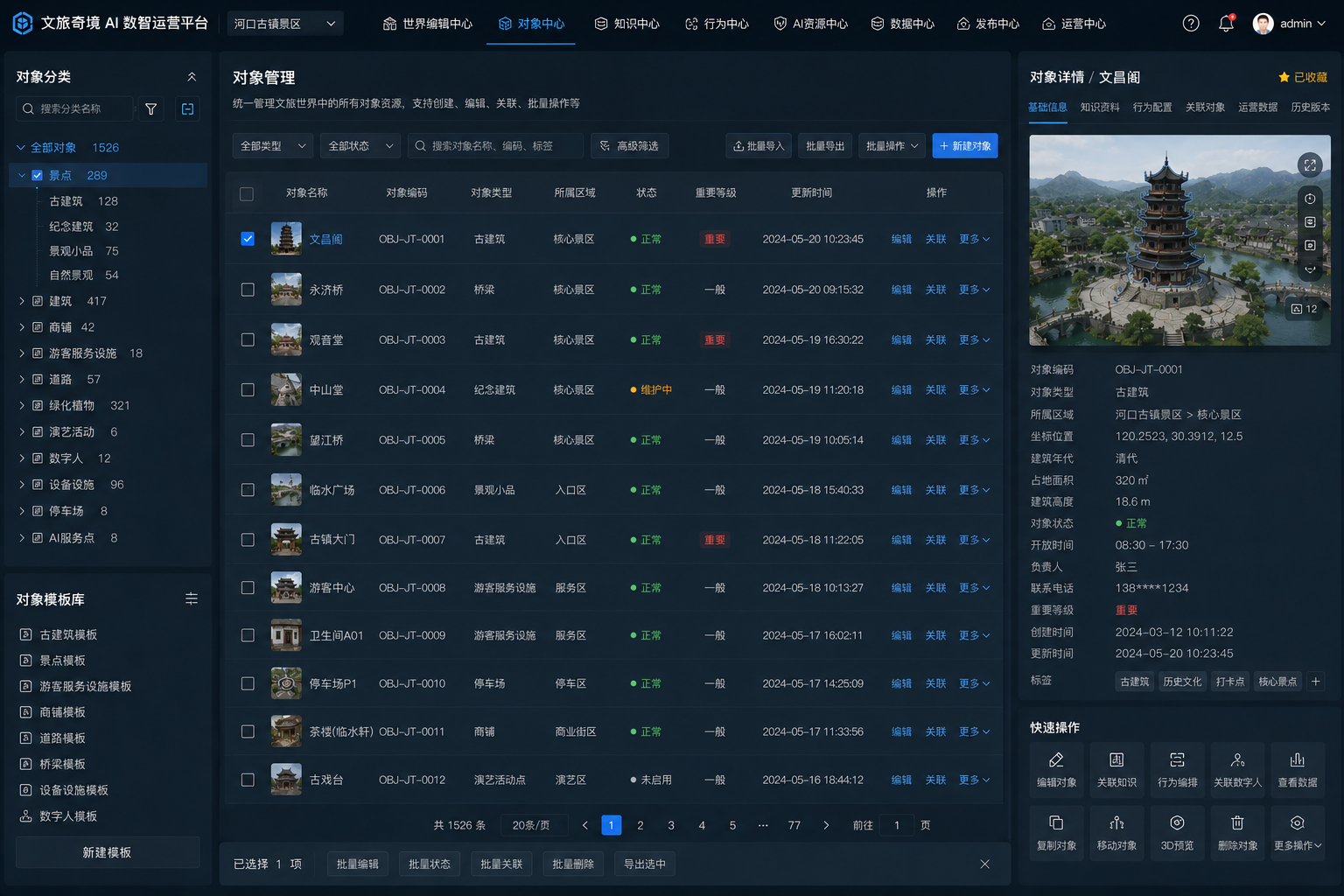Click the 高级筛选 button
The height and width of the screenshot is (896, 1344).
point(630,146)
